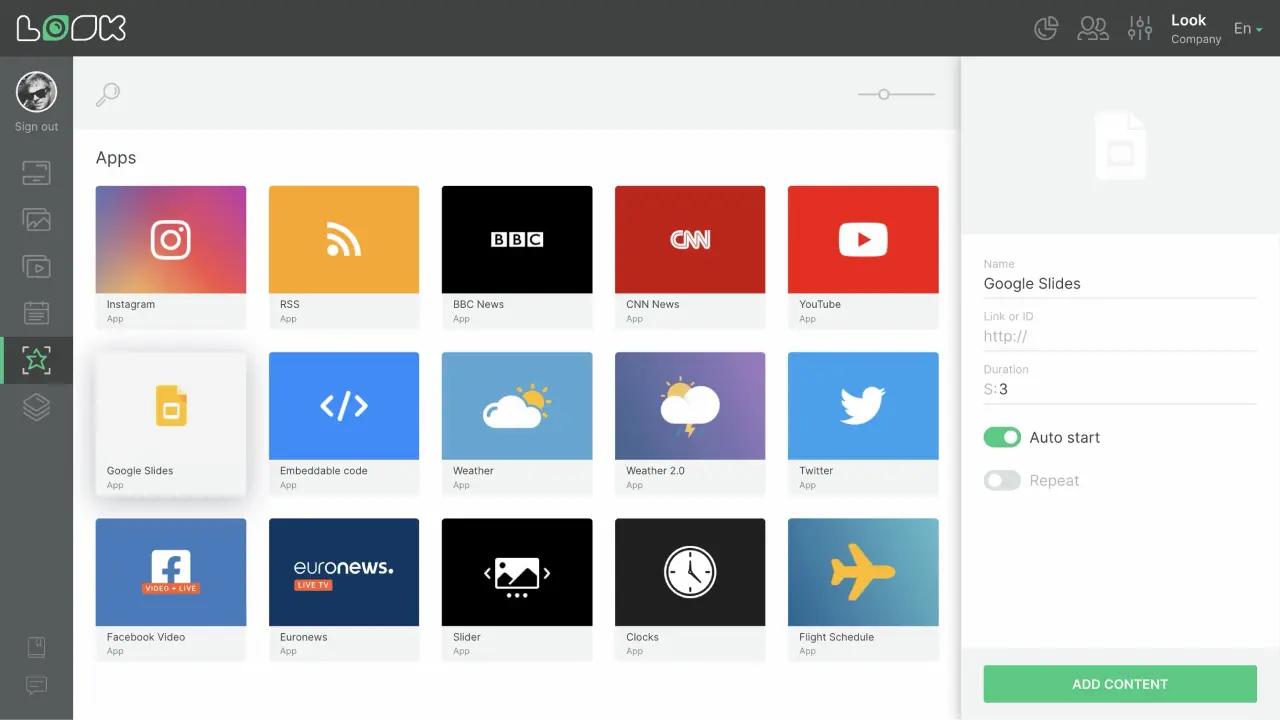The image size is (1280, 720).
Task: Open the media gallery sidebar icon
Action: pos(36,219)
